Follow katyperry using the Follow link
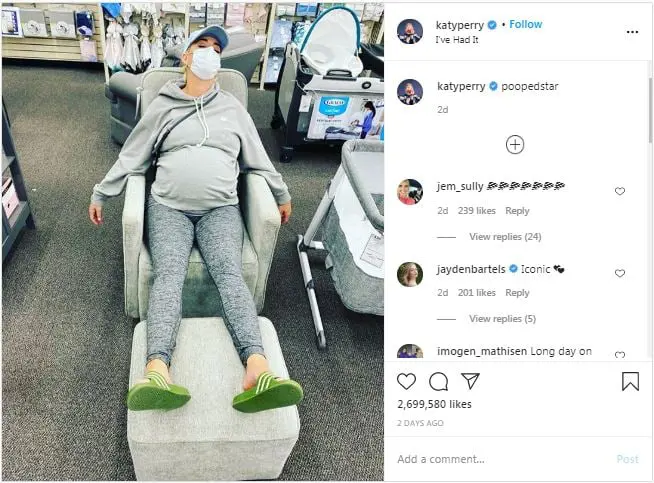This screenshot has width=654, height=483. point(526,24)
